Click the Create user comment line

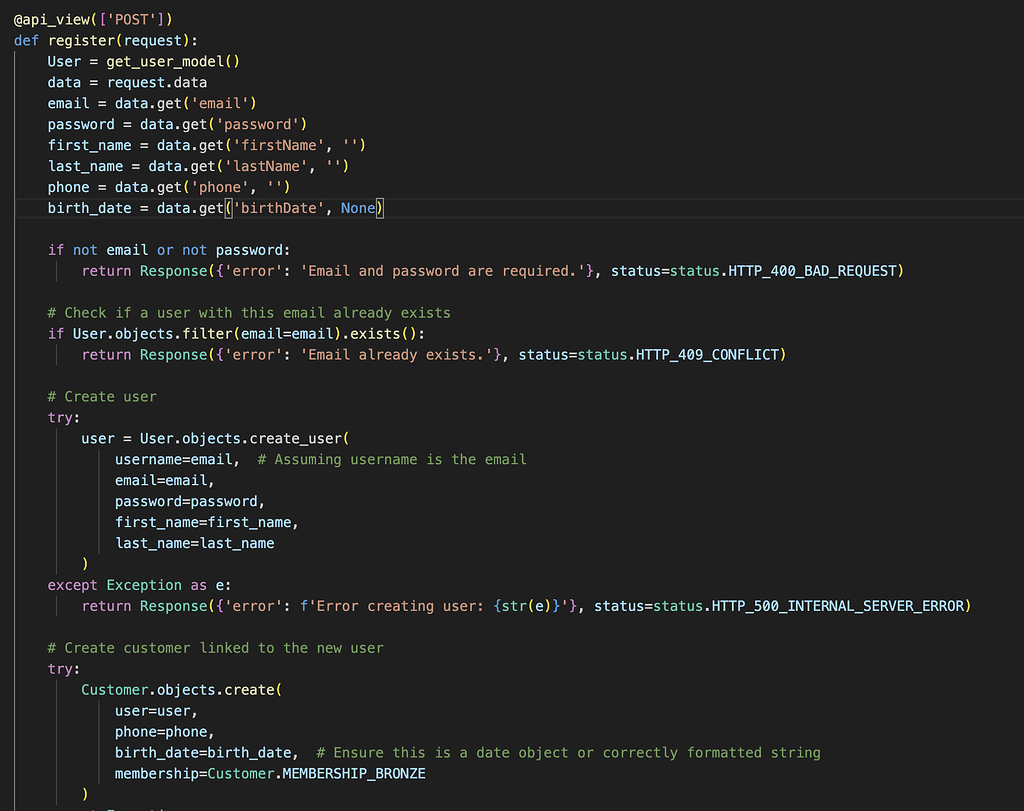tap(100, 395)
